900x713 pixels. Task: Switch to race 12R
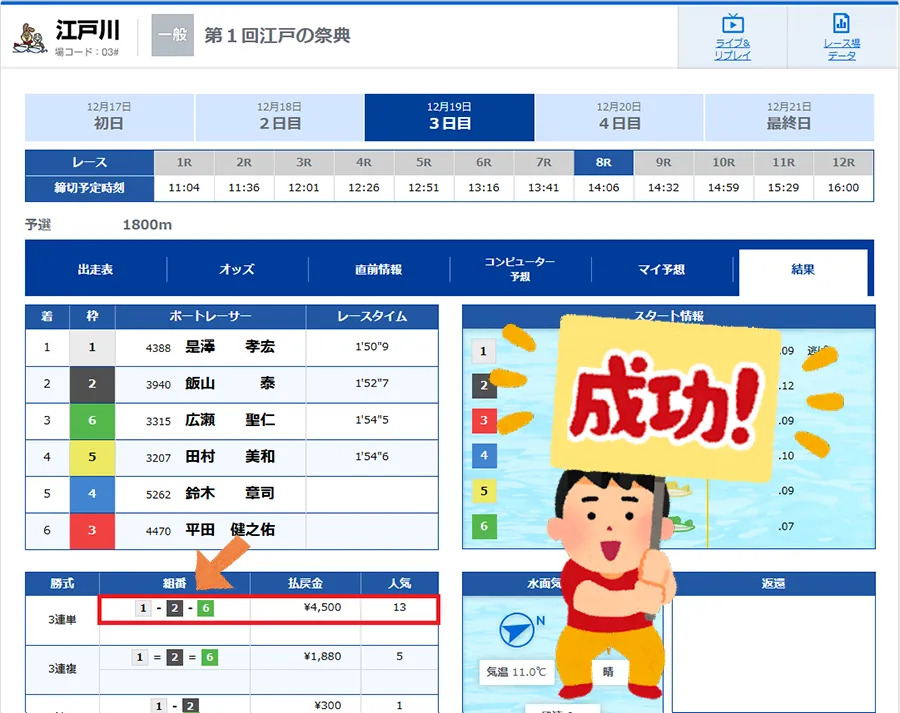tap(843, 162)
